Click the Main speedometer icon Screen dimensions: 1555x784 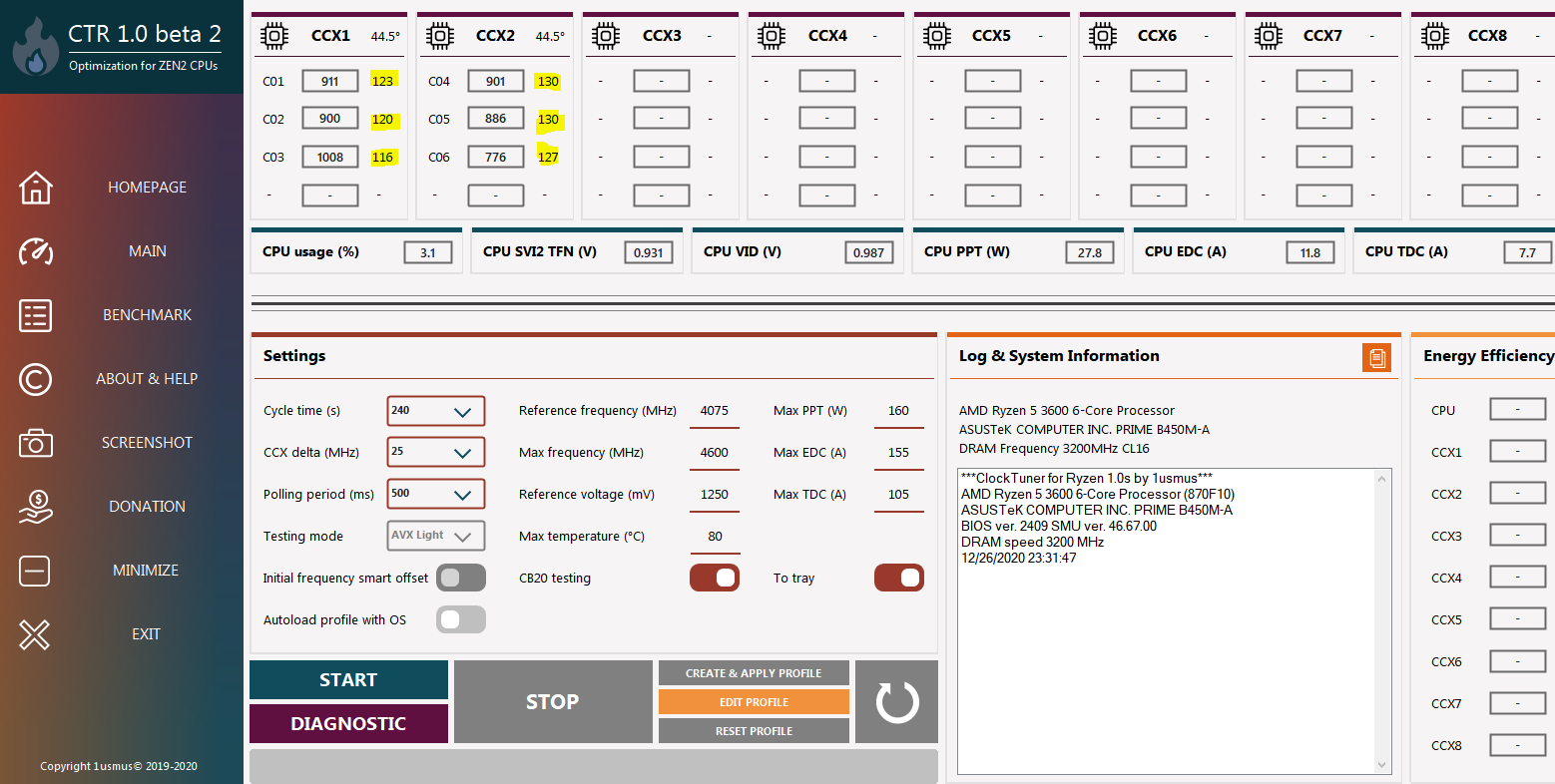(x=36, y=251)
